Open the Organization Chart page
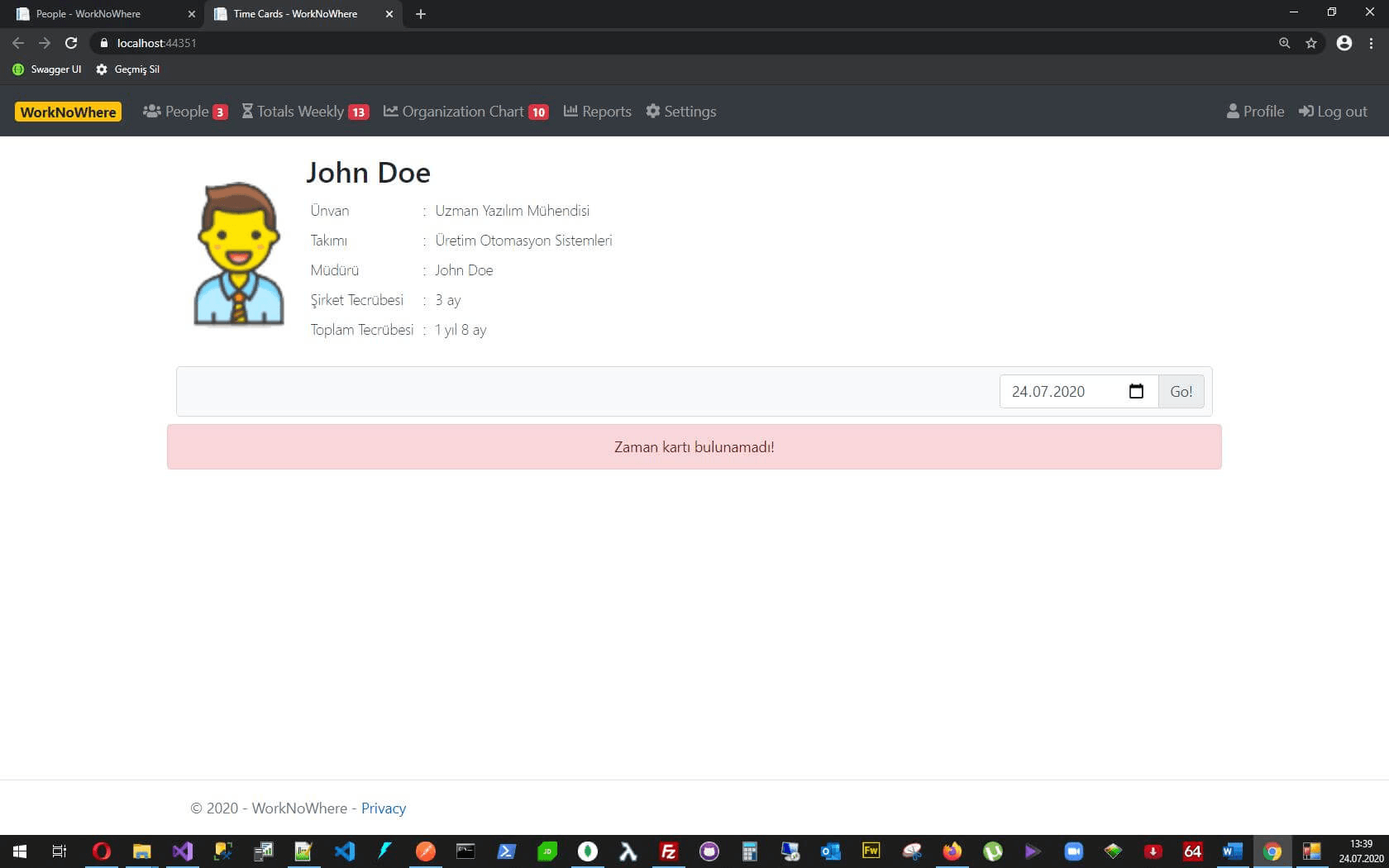The height and width of the screenshot is (868, 1389). (x=465, y=112)
